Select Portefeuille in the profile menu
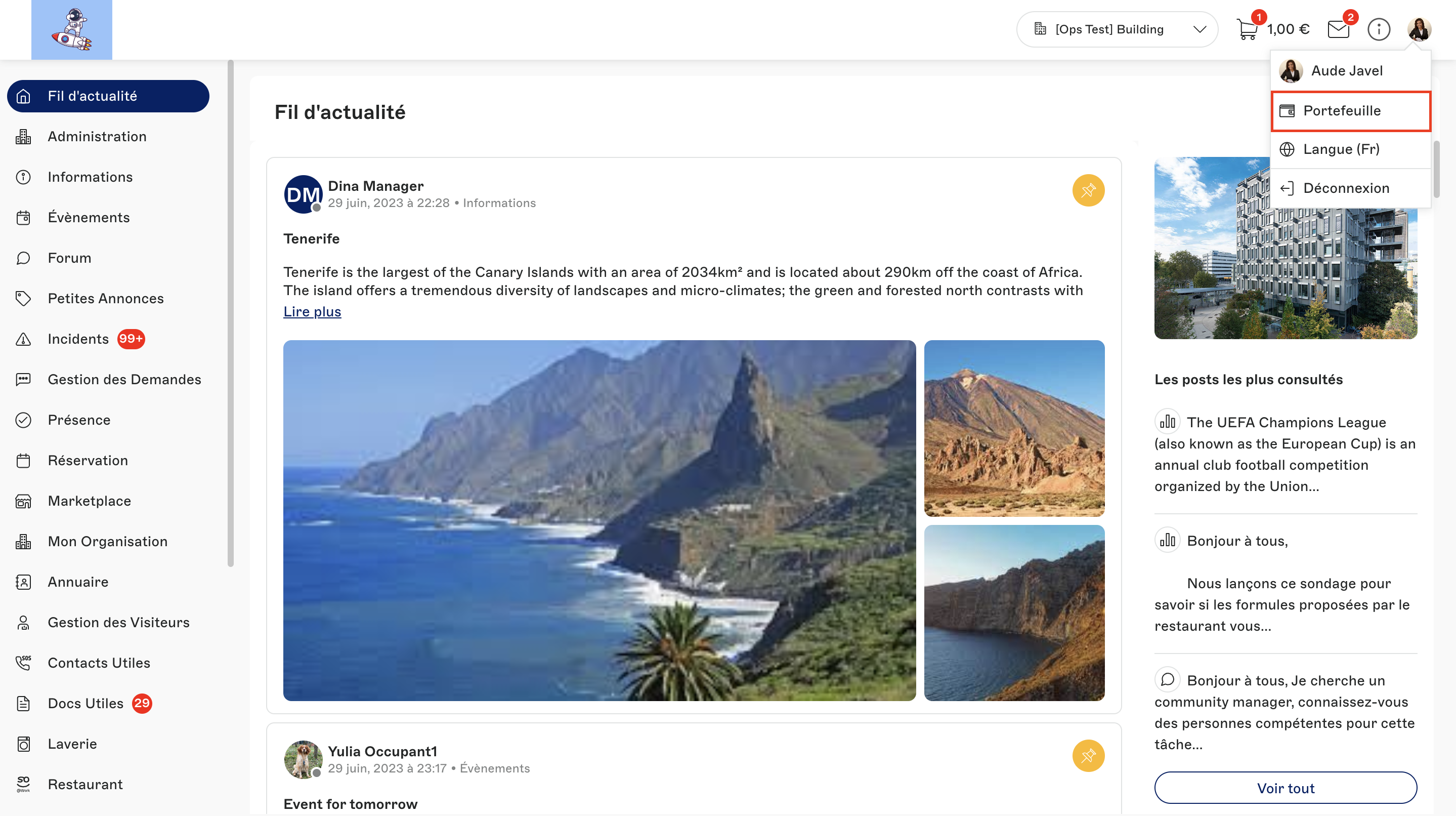This screenshot has height=816, width=1456. tap(1342, 111)
